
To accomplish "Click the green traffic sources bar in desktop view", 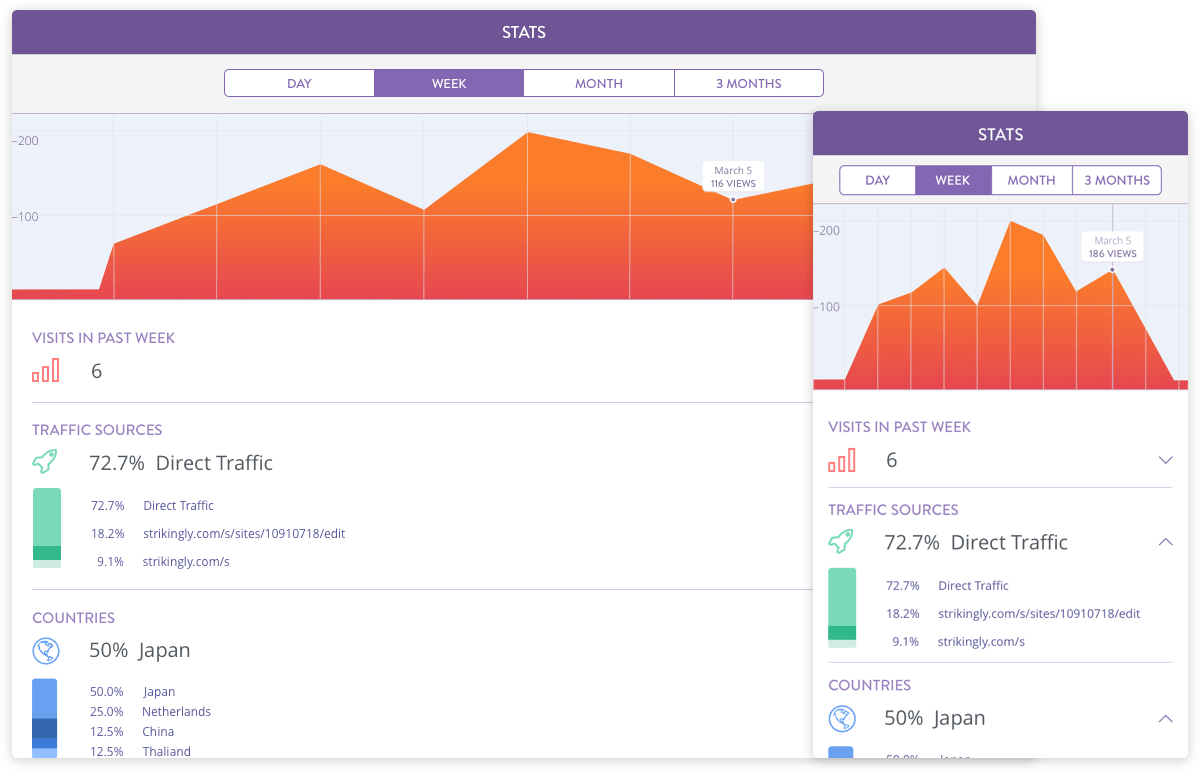I will pos(46,527).
